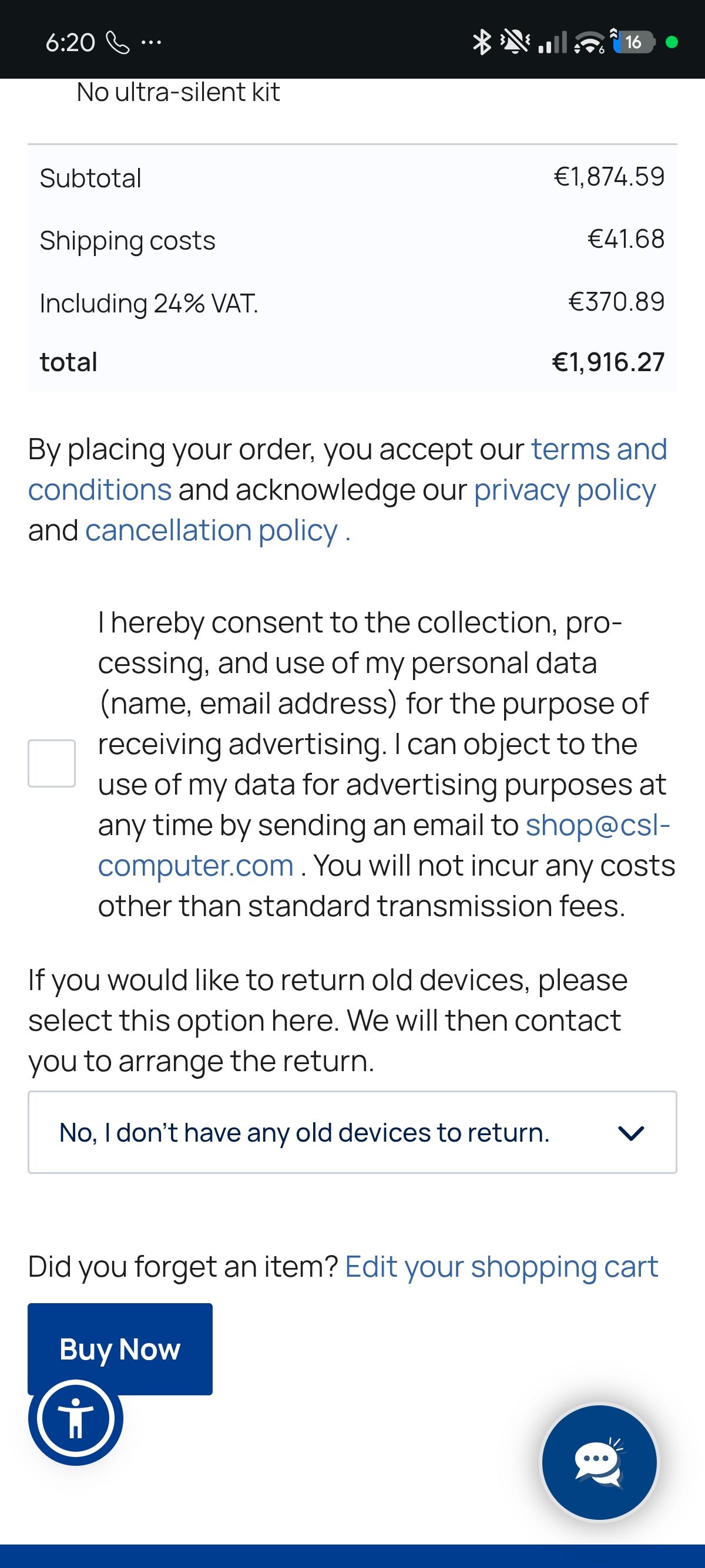
Task: Click the shop@csl-computer.com email link
Action: pyautogui.click(x=384, y=845)
